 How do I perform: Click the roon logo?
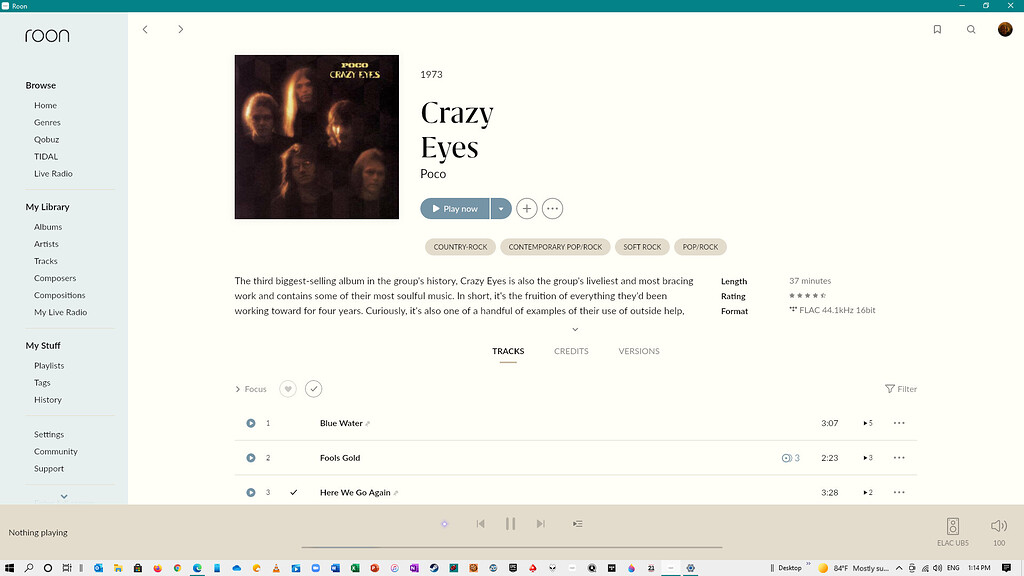47,36
